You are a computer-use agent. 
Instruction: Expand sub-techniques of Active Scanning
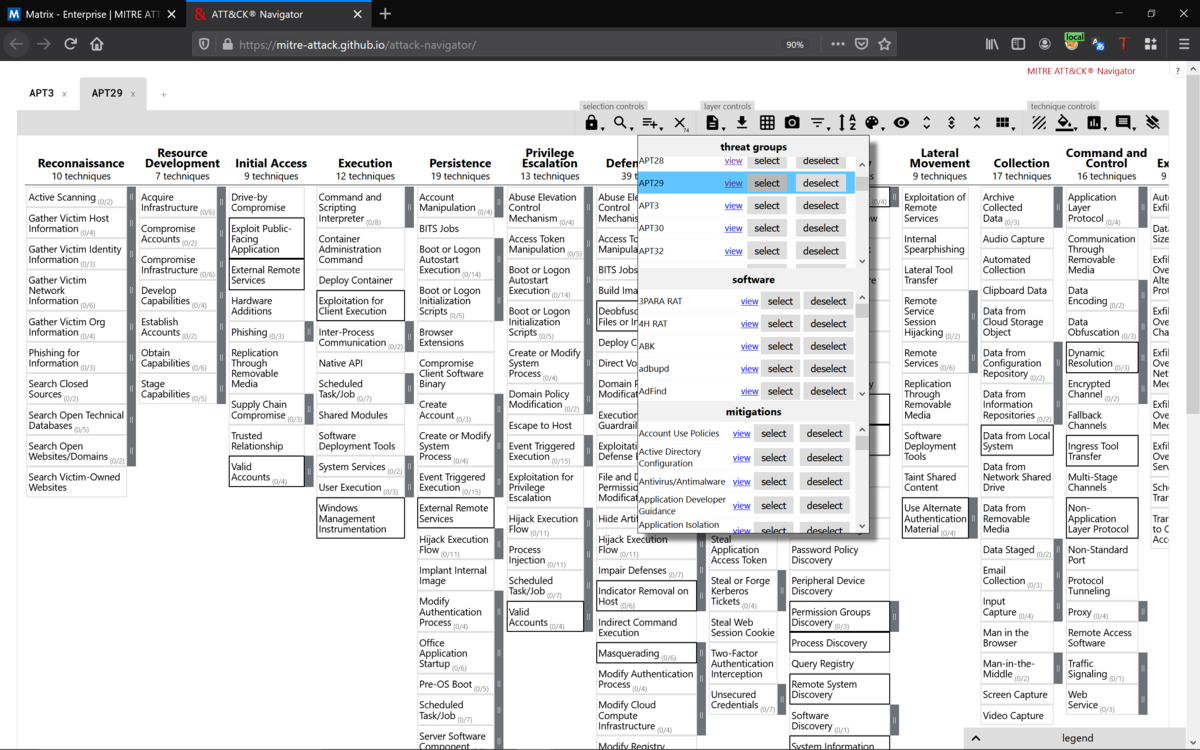[x=130, y=198]
